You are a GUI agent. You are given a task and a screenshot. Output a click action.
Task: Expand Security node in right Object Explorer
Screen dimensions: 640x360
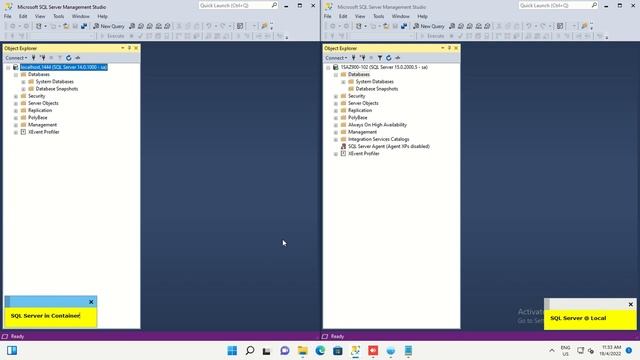(336, 96)
